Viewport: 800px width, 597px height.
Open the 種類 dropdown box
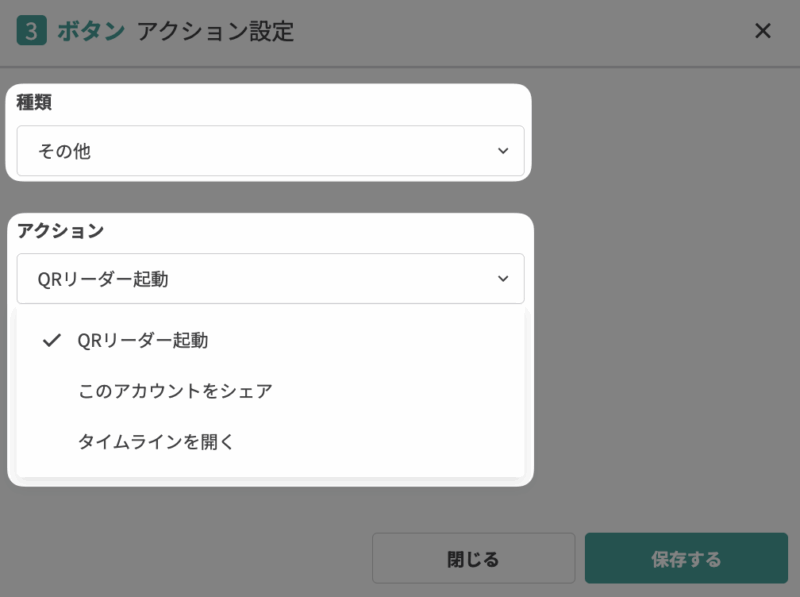270,151
